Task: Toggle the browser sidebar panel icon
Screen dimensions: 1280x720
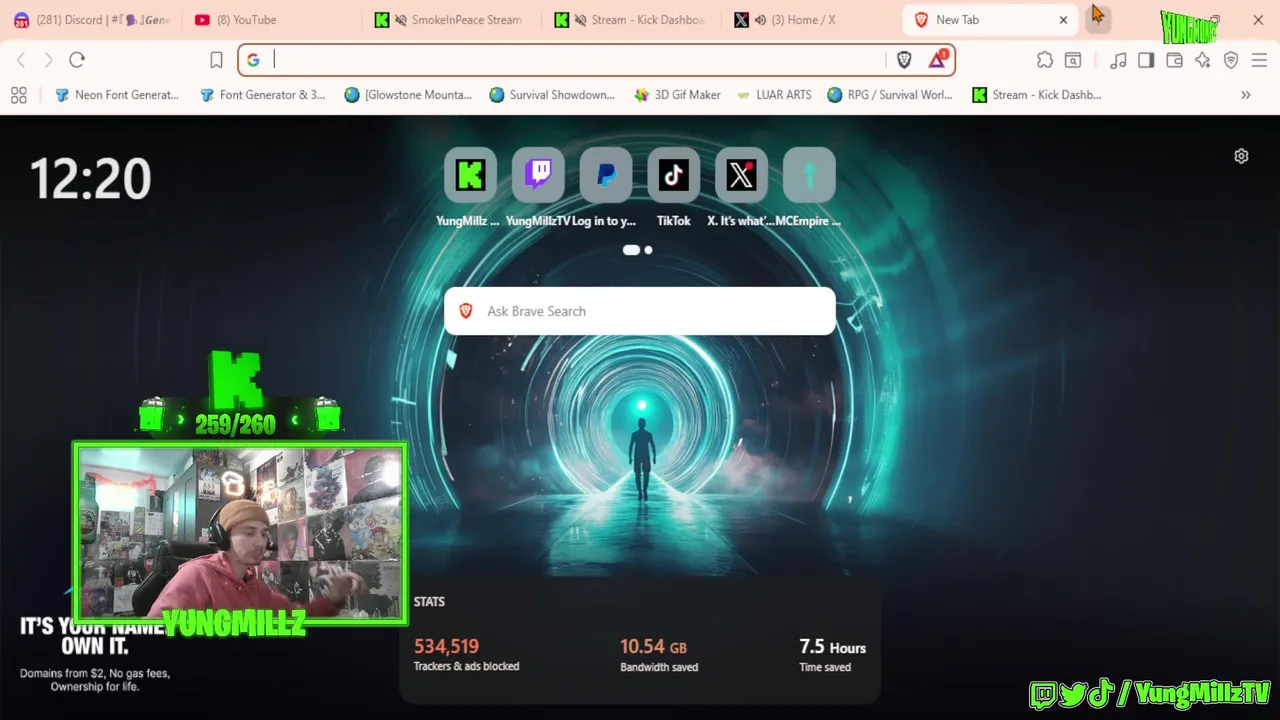Action: pos(1146,60)
